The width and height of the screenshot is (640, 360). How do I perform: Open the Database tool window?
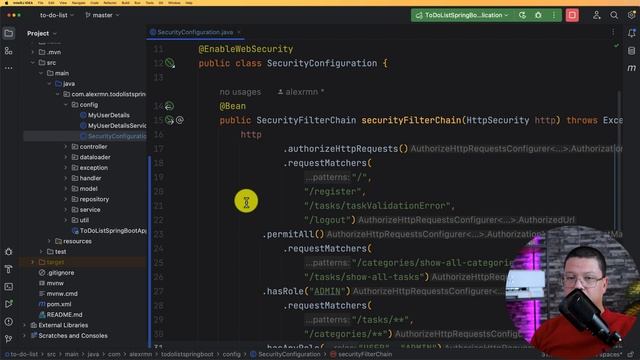tap(631, 51)
